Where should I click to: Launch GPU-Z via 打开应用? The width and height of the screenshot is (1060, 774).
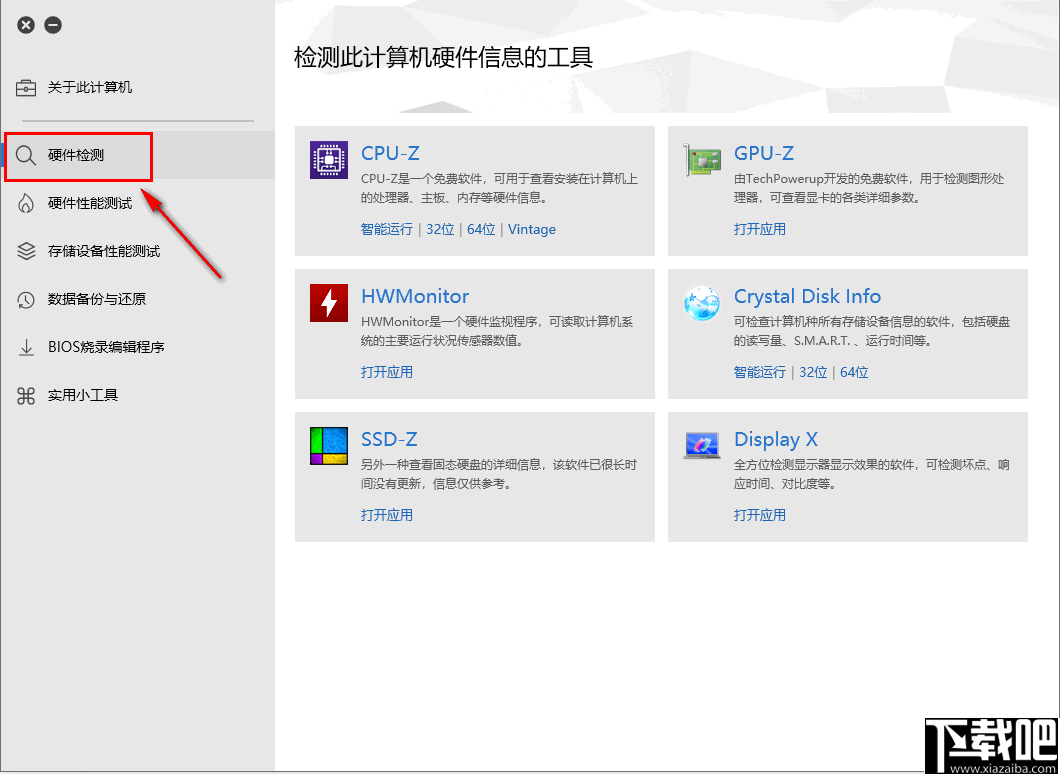761,229
